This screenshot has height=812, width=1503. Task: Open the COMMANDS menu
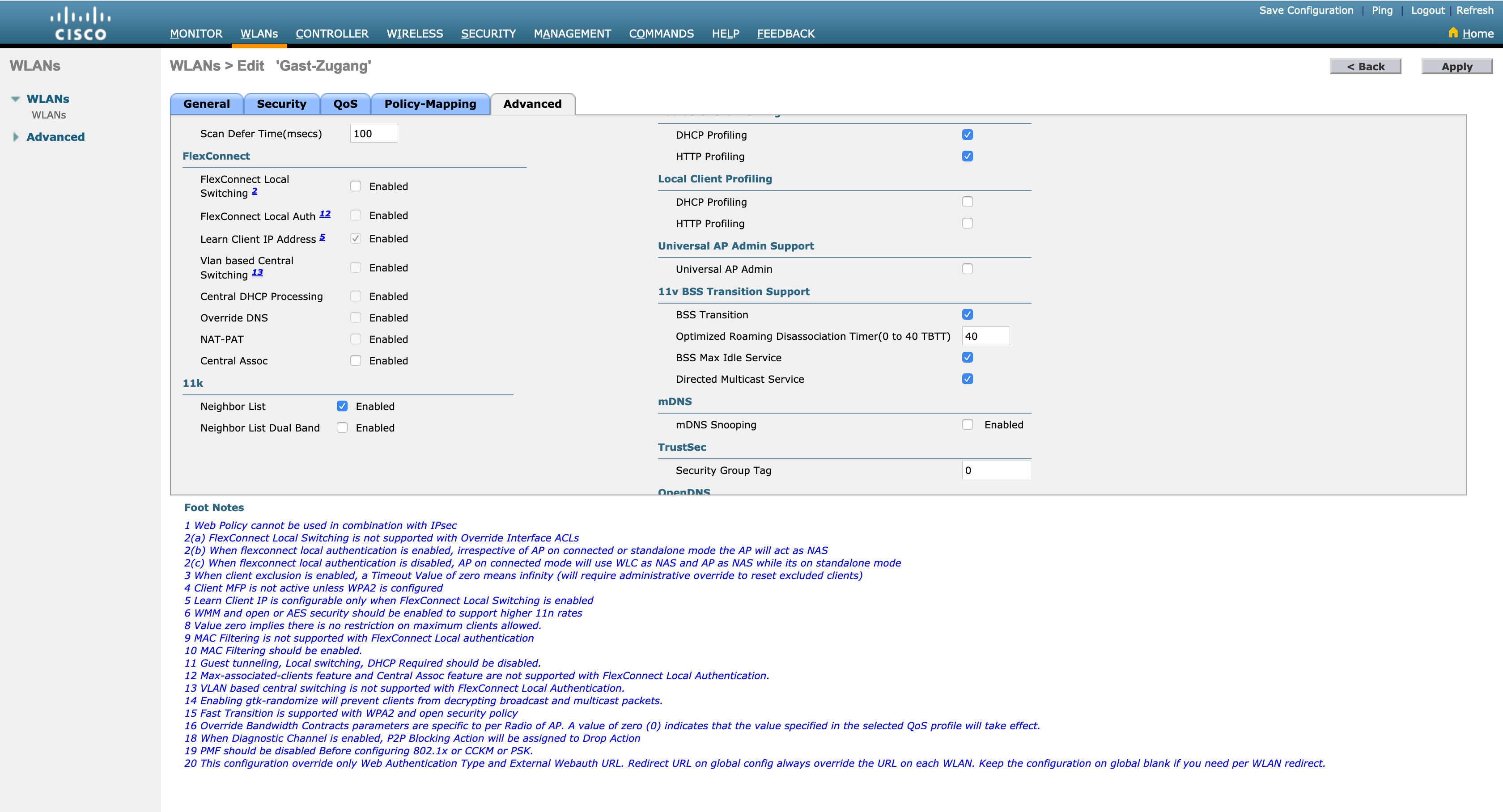(x=661, y=33)
